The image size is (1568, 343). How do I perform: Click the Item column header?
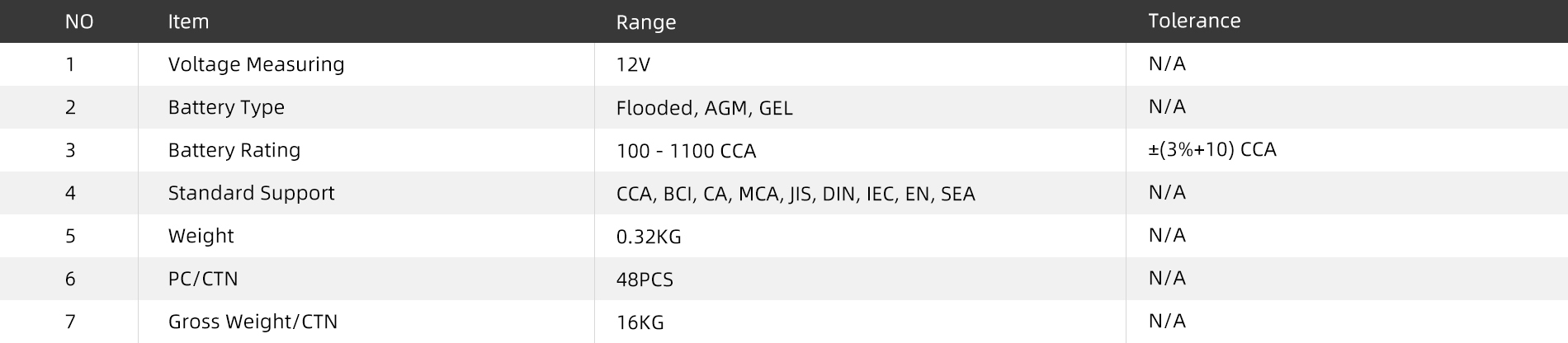click(188, 22)
